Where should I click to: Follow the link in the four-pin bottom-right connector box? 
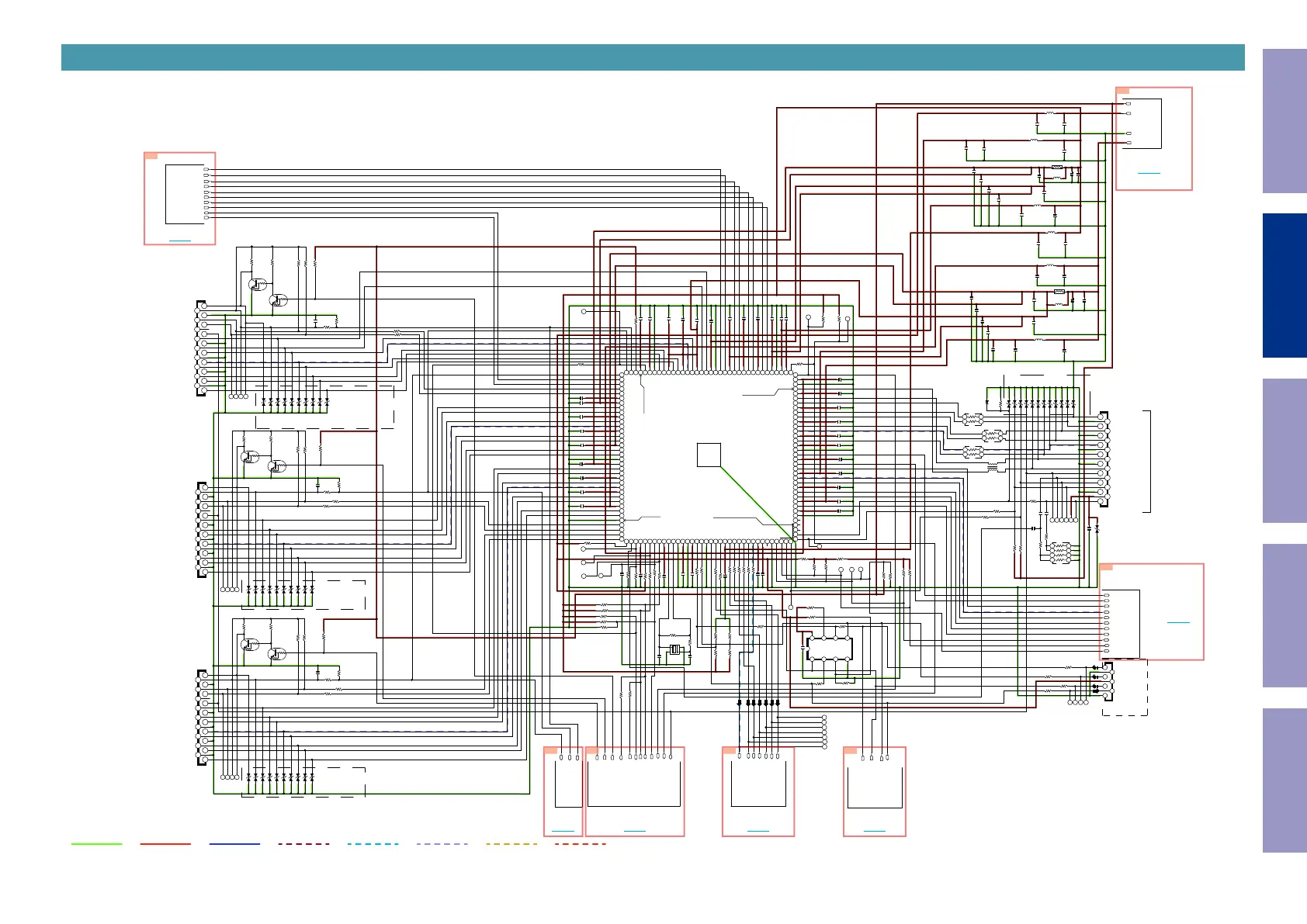874,831
